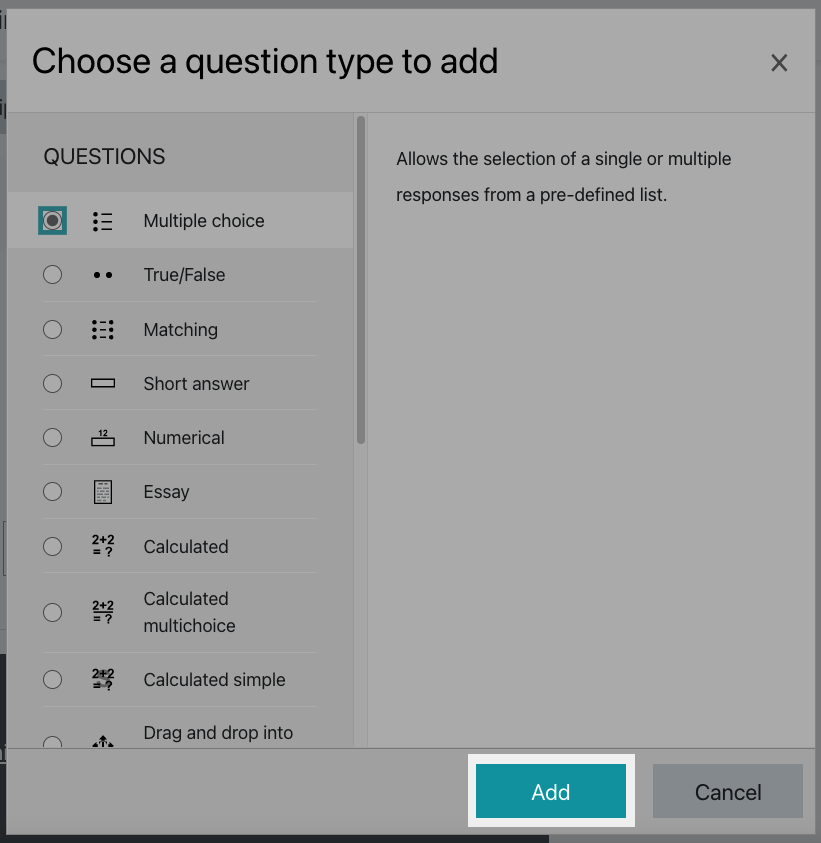Click the Calculated 2+2 icon
The image size is (821, 843).
[x=103, y=546]
